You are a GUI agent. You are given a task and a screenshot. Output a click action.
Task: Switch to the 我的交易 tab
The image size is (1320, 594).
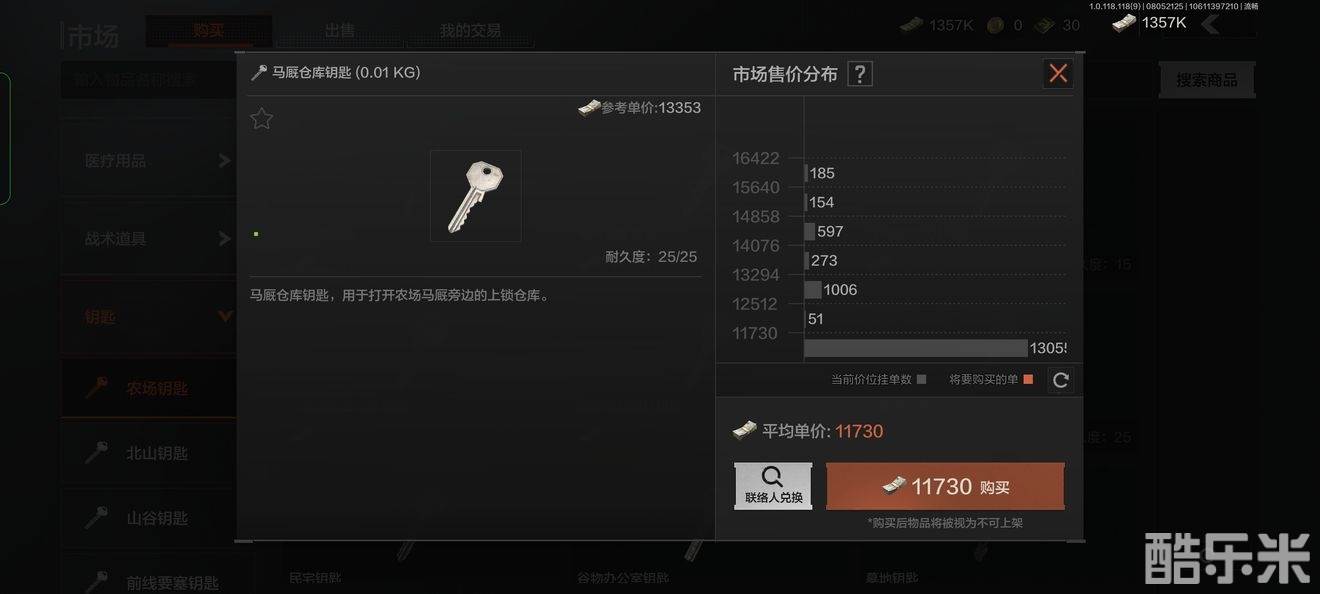(x=470, y=31)
